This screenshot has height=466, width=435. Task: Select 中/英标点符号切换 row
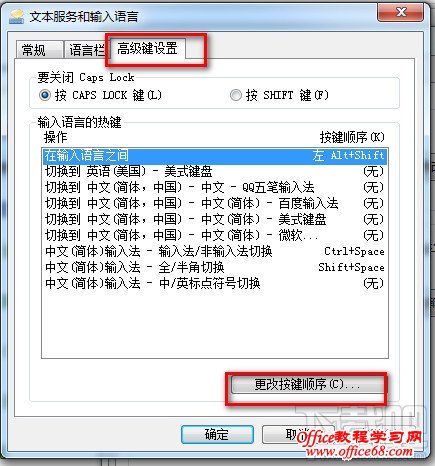click(x=215, y=284)
